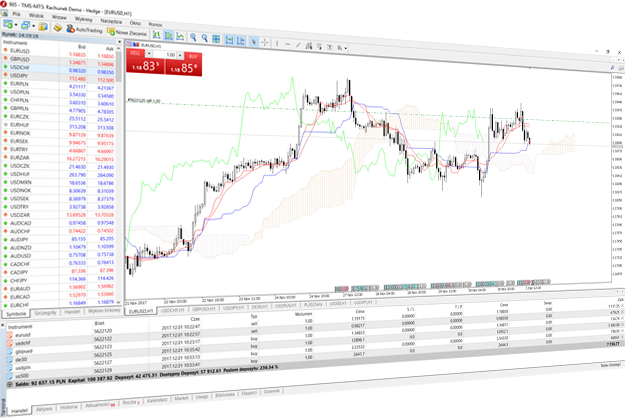Open the Profiles toolbar icon
The width and height of the screenshot is (625, 418).
click(x=26, y=26)
